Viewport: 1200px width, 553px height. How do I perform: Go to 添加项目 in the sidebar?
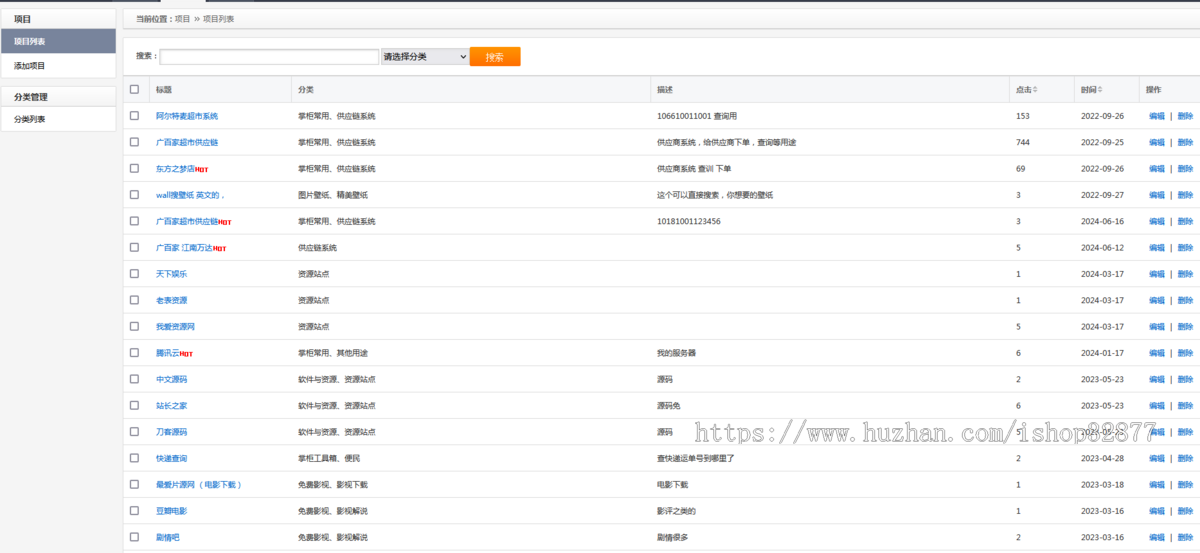58,66
